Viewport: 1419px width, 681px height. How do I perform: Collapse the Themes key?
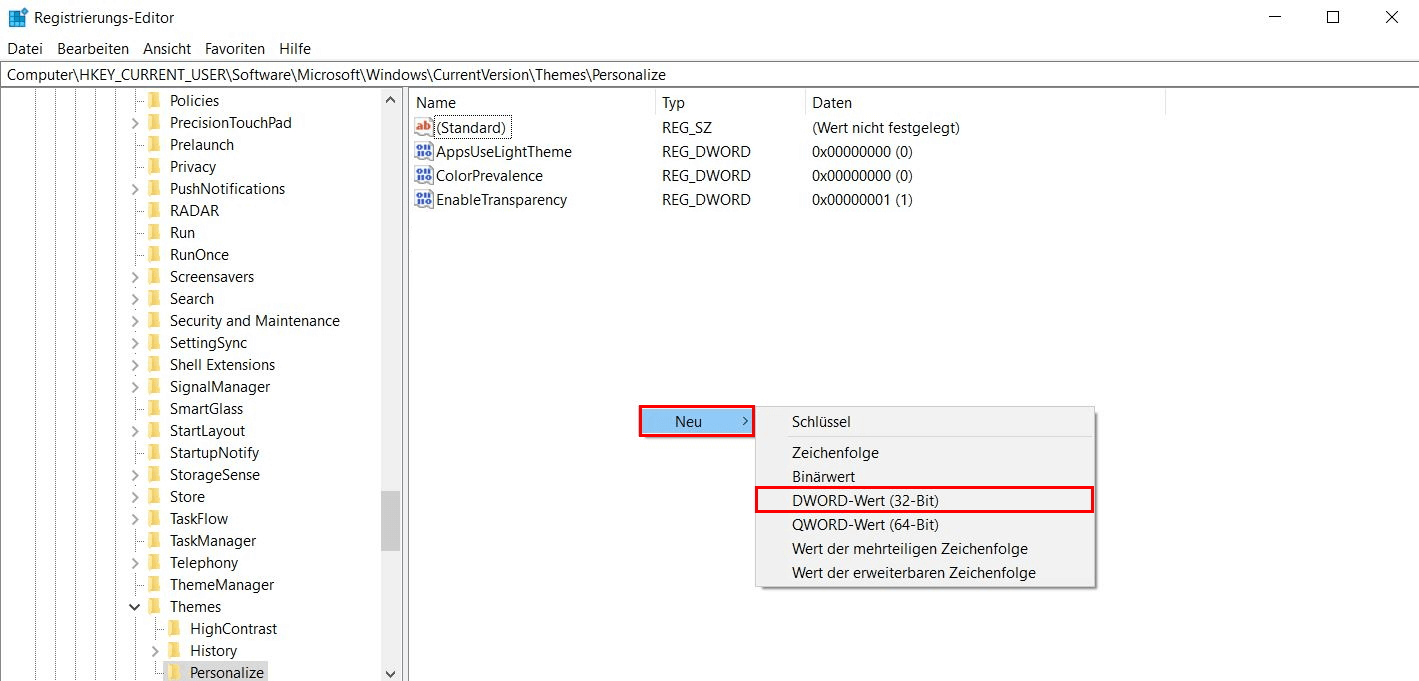135,606
